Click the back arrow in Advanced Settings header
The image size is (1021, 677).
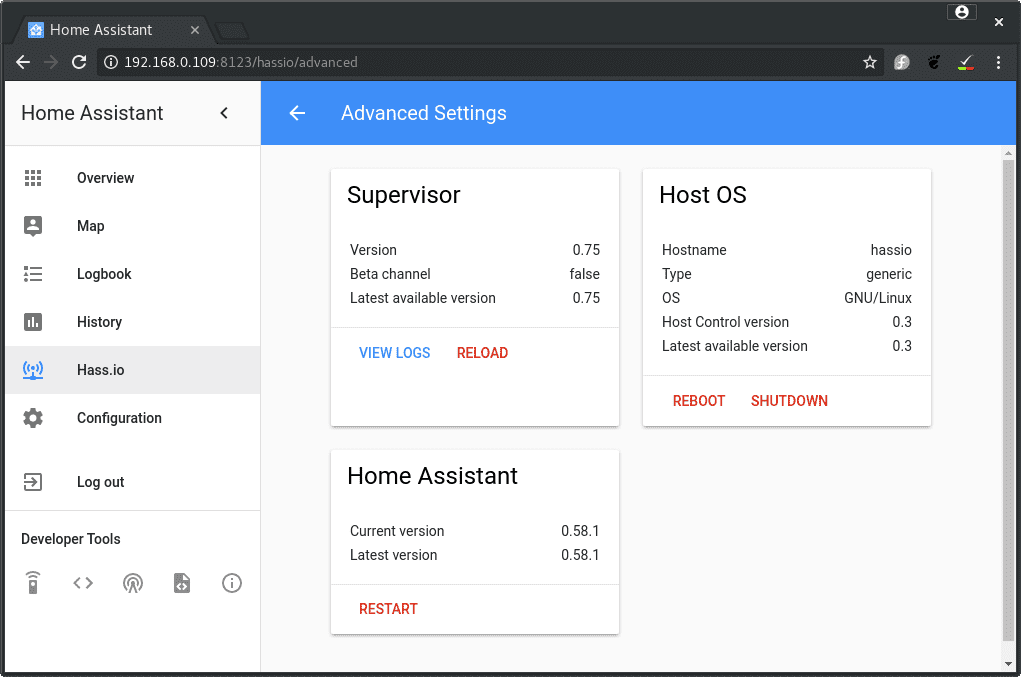[x=297, y=113]
